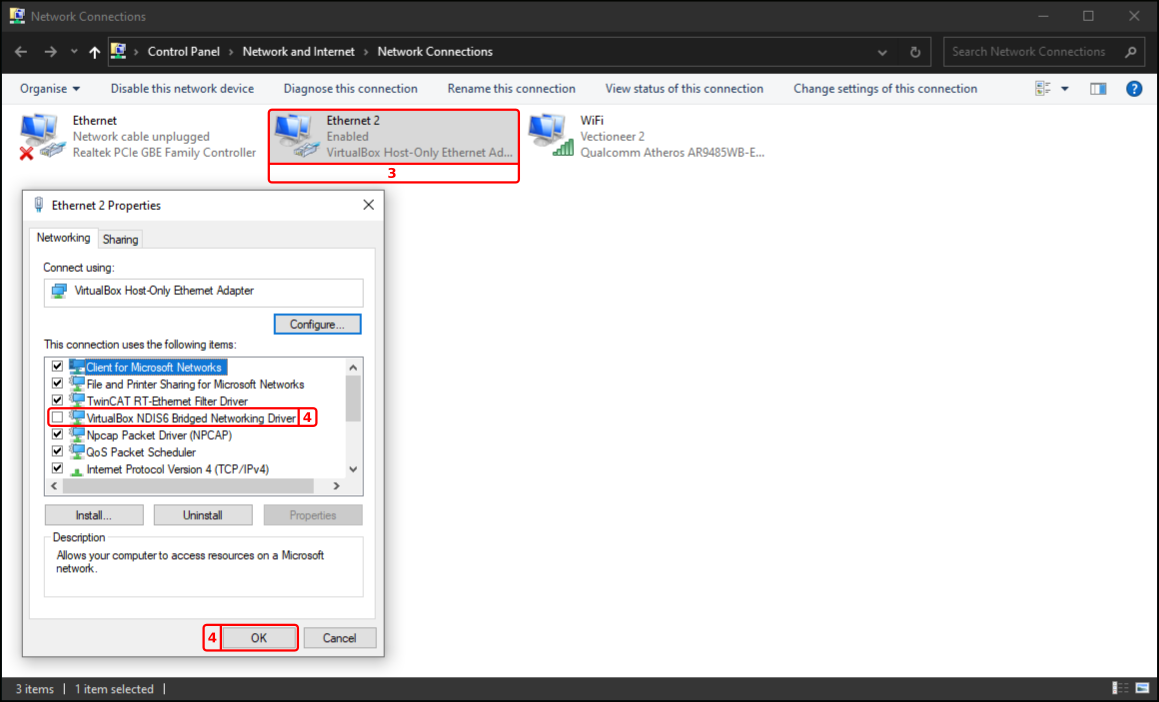Select QoS Packet Scheduler item icon
This screenshot has width=1159, height=702.
pyautogui.click(x=77, y=451)
